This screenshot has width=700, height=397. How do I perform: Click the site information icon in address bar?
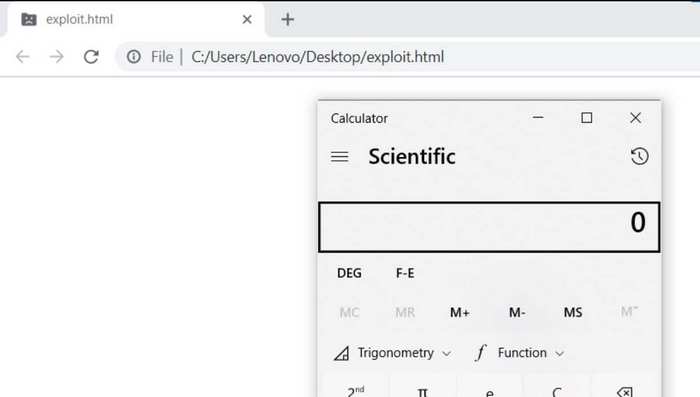133,57
